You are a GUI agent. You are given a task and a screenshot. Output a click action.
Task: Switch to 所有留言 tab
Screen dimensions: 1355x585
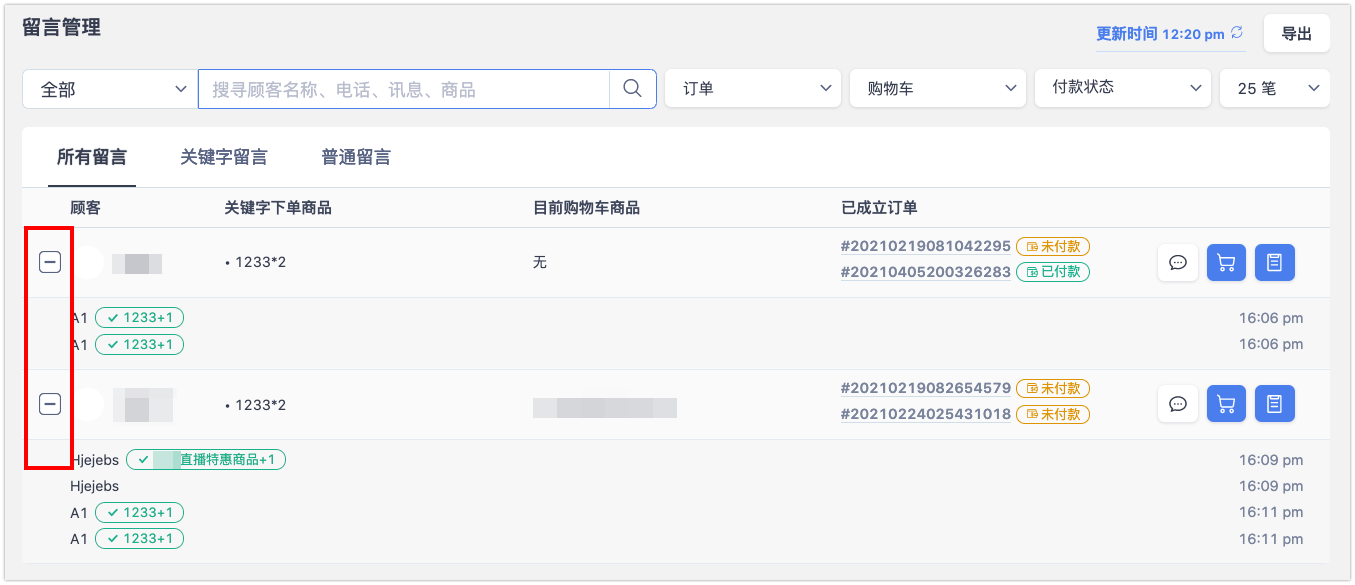pos(92,157)
